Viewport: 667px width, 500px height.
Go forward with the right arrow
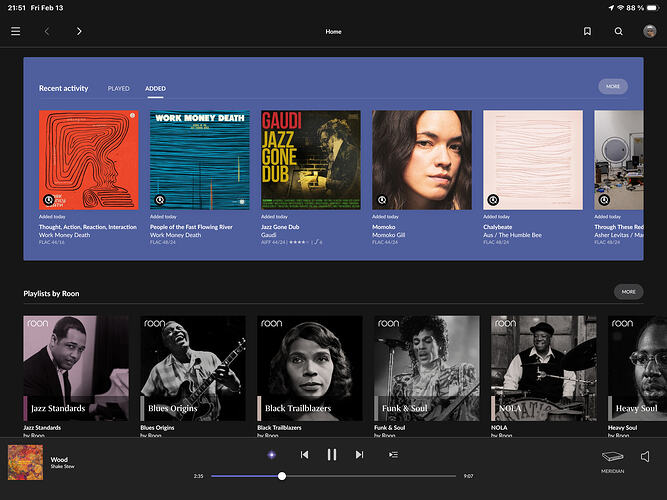(x=79, y=31)
